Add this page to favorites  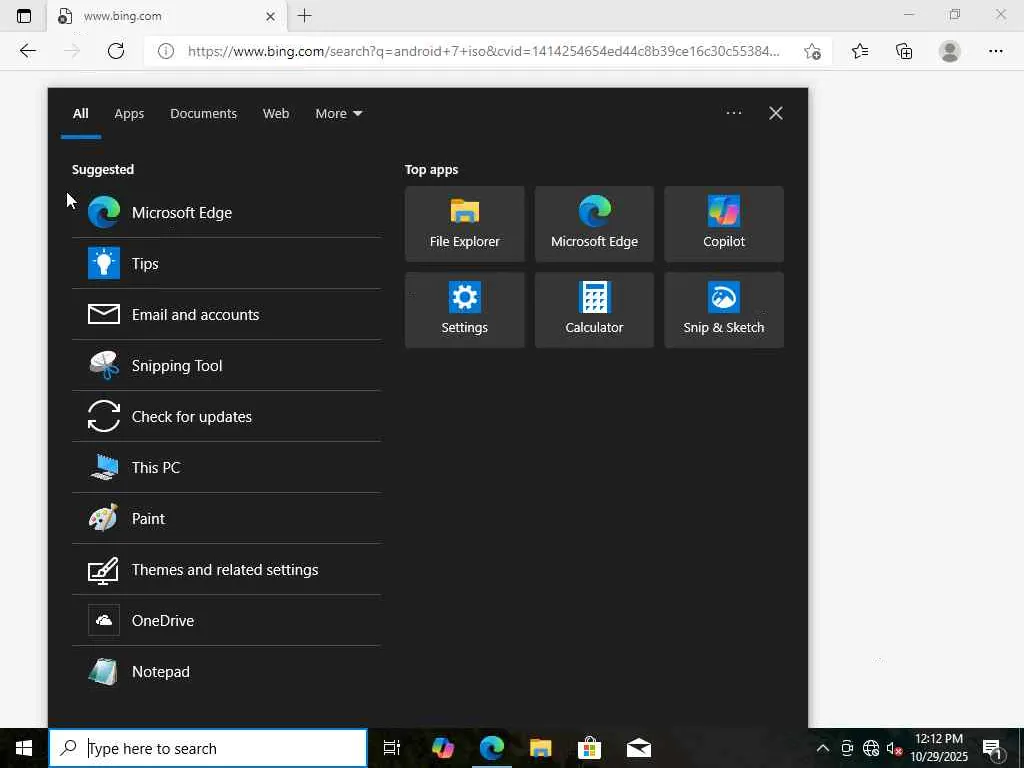pyautogui.click(x=812, y=51)
